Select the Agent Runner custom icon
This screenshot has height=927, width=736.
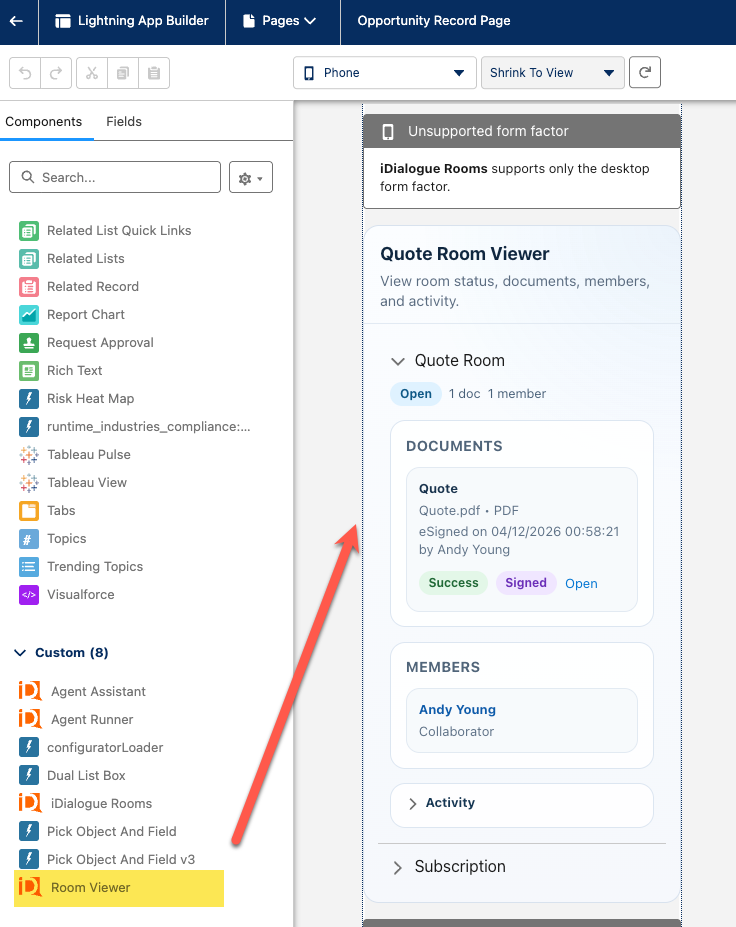tap(30, 719)
